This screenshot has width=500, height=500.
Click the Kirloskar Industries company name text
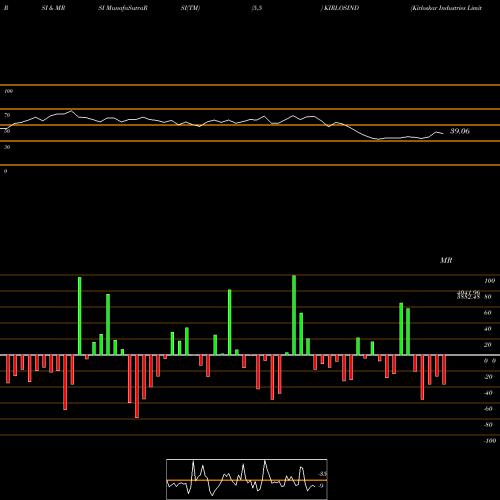coord(446,8)
